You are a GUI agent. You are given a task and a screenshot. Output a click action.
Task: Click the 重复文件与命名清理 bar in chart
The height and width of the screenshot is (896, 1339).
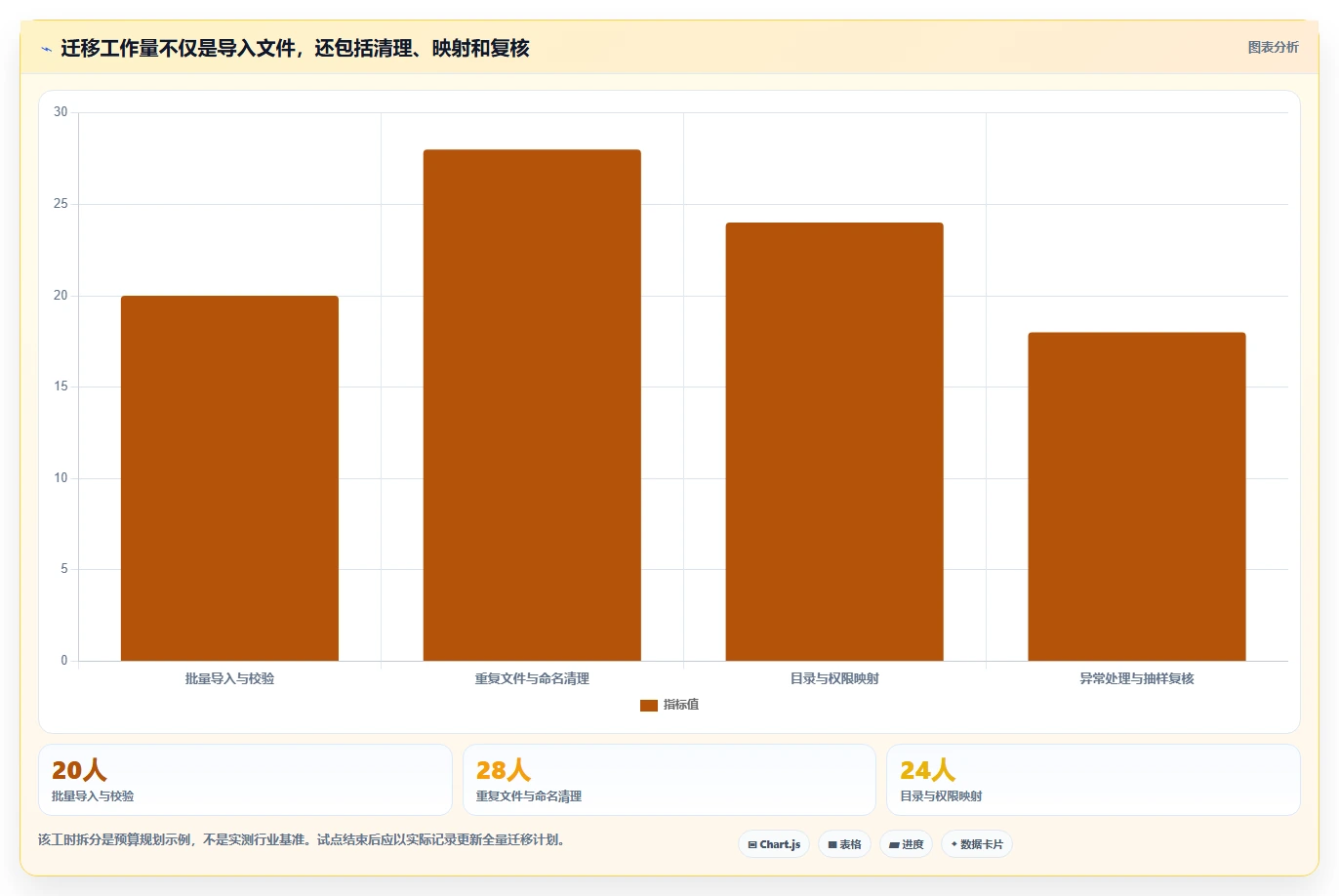click(x=532, y=405)
